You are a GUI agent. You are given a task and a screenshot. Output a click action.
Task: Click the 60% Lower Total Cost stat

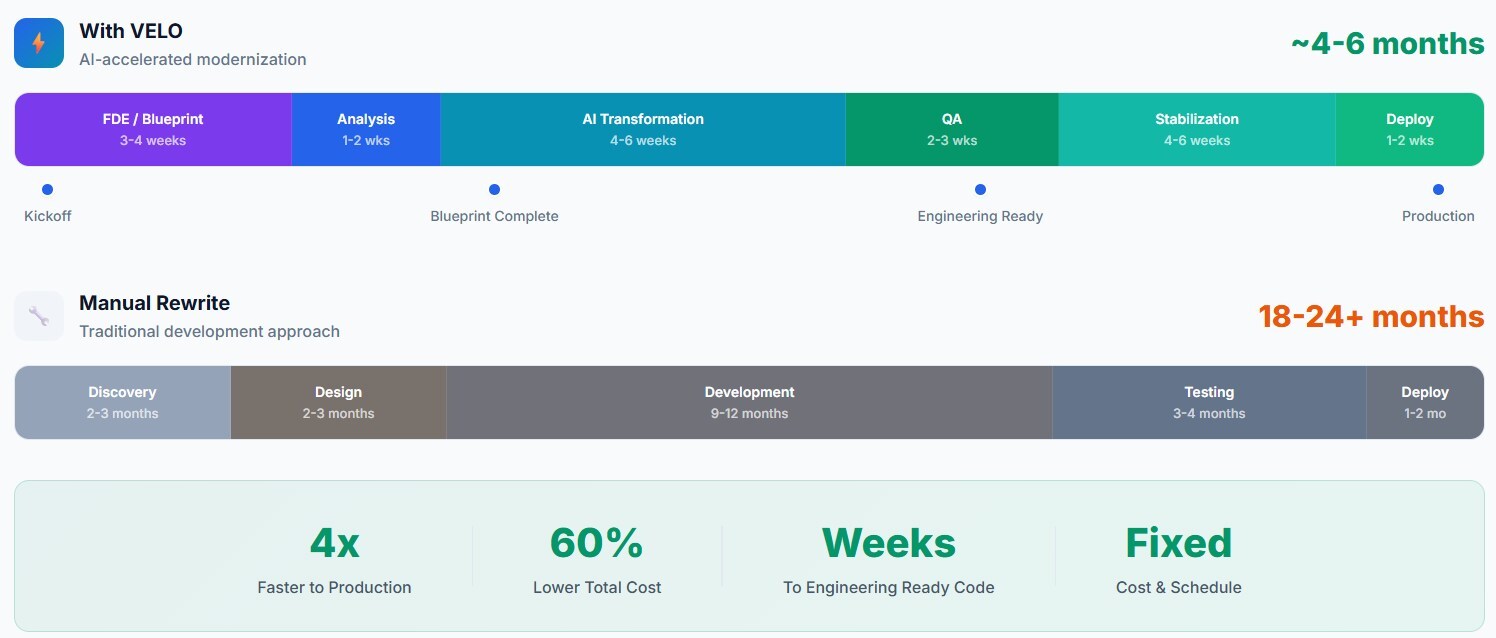[x=597, y=558]
